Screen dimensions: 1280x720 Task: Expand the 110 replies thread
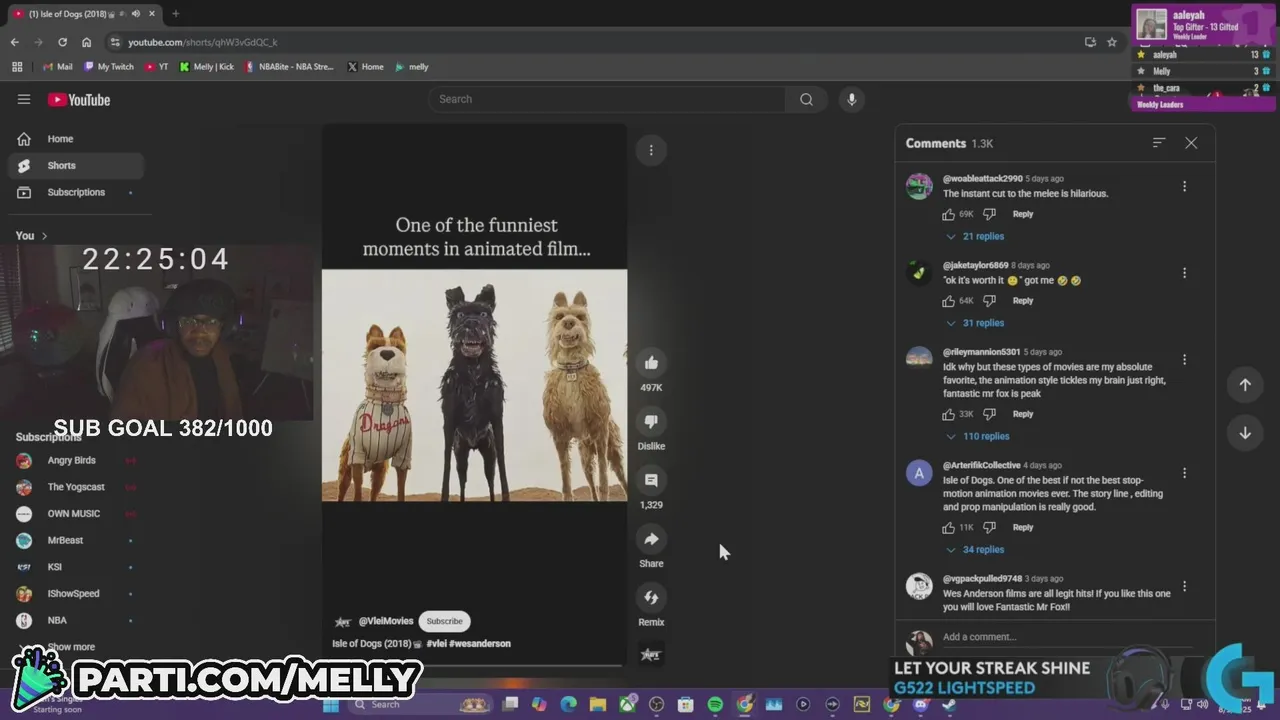click(x=977, y=436)
